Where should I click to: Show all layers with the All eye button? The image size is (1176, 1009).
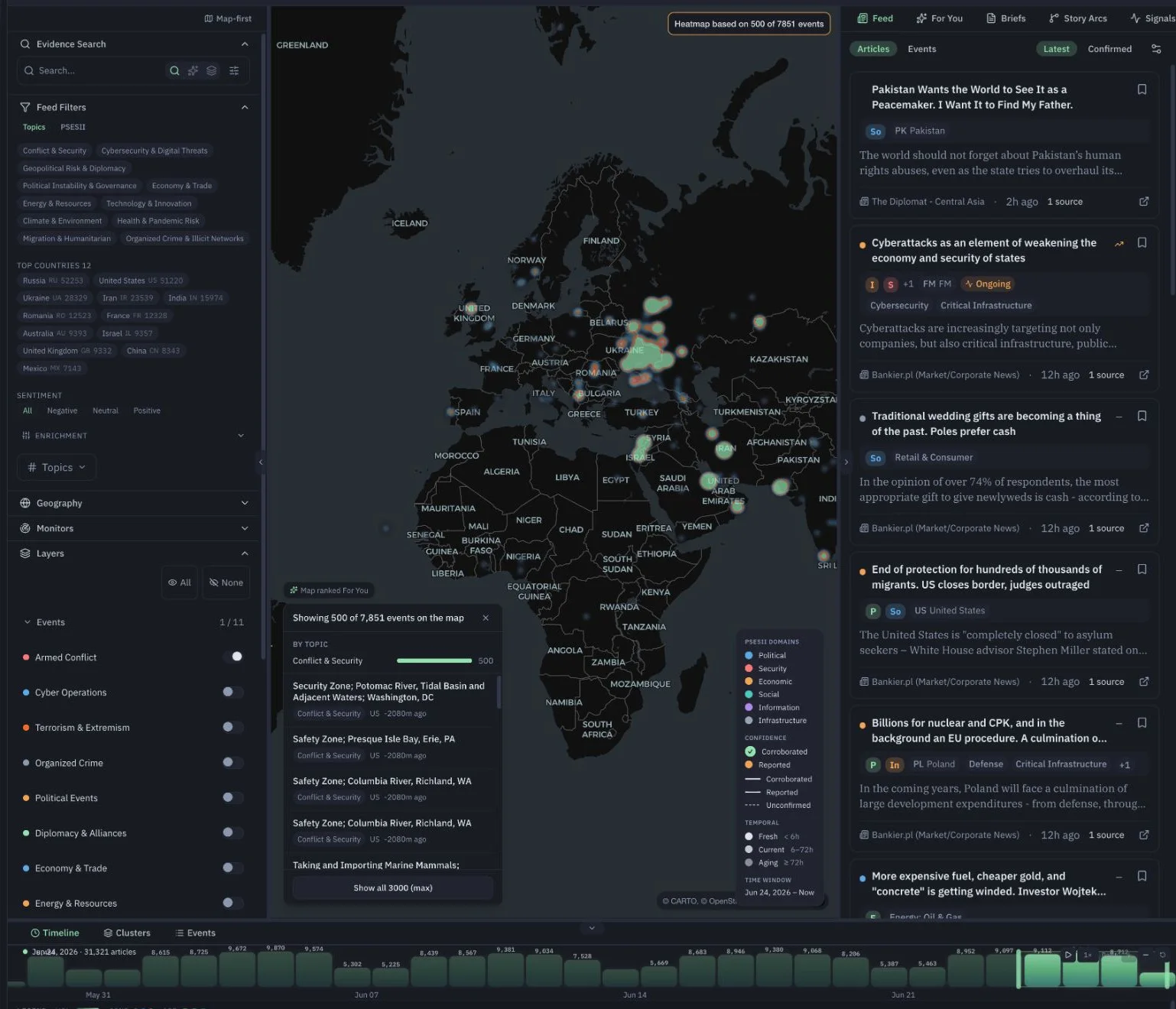pyautogui.click(x=180, y=582)
